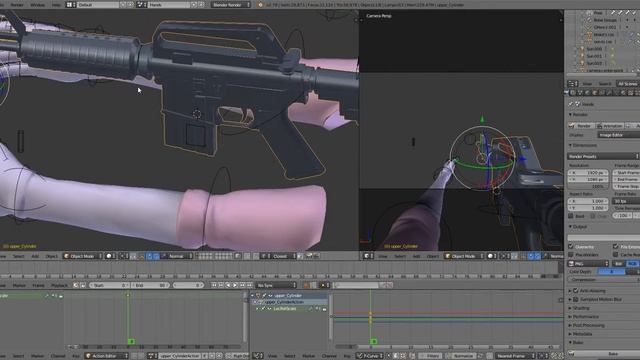Select upper_Cylinder channel in graph editor

click(288, 296)
